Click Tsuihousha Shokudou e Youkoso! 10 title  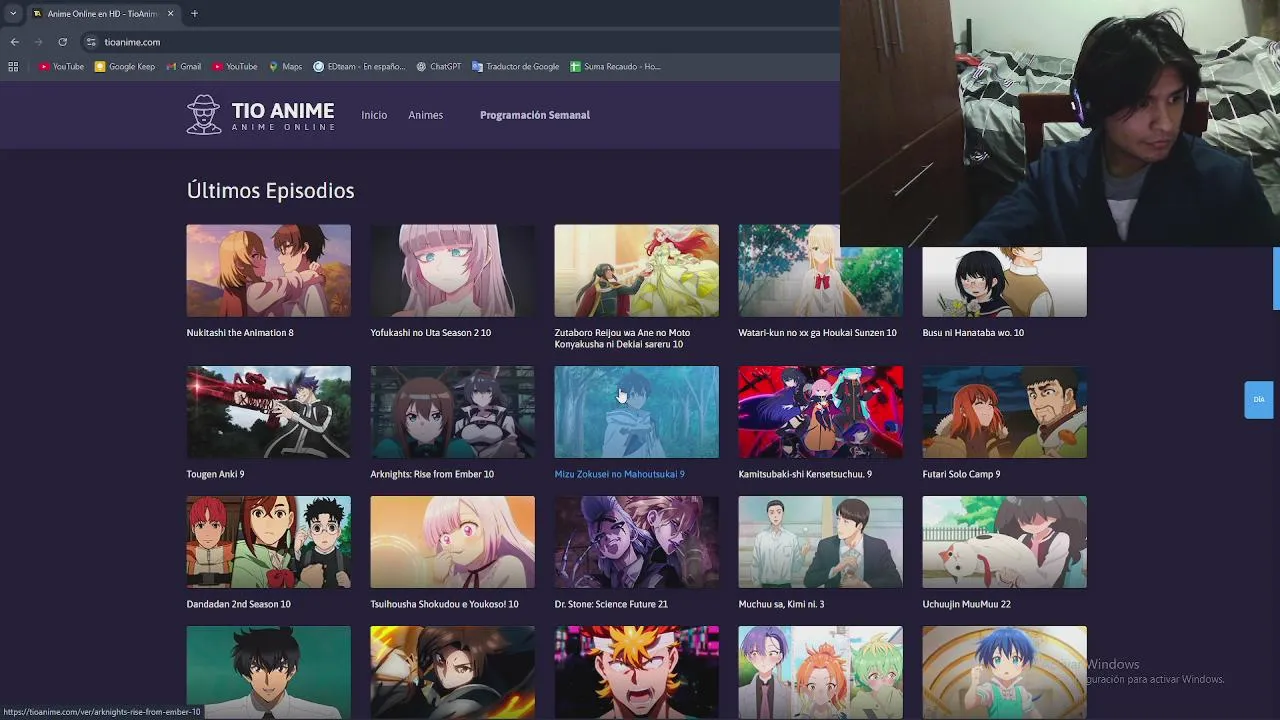444,604
